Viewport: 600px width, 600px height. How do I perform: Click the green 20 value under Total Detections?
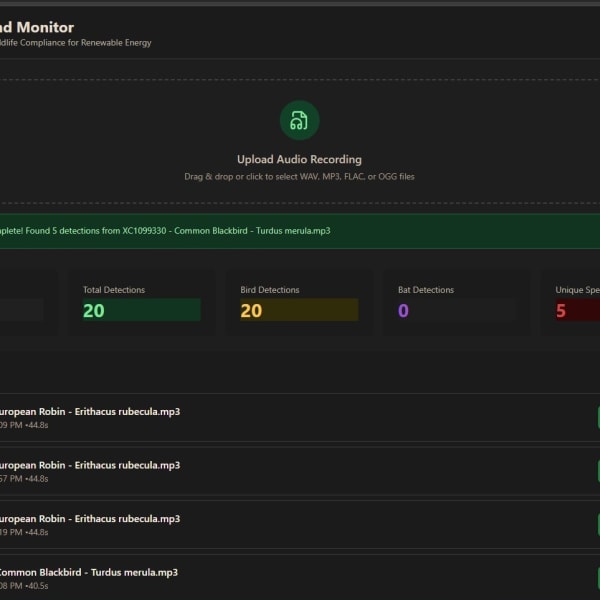94,310
